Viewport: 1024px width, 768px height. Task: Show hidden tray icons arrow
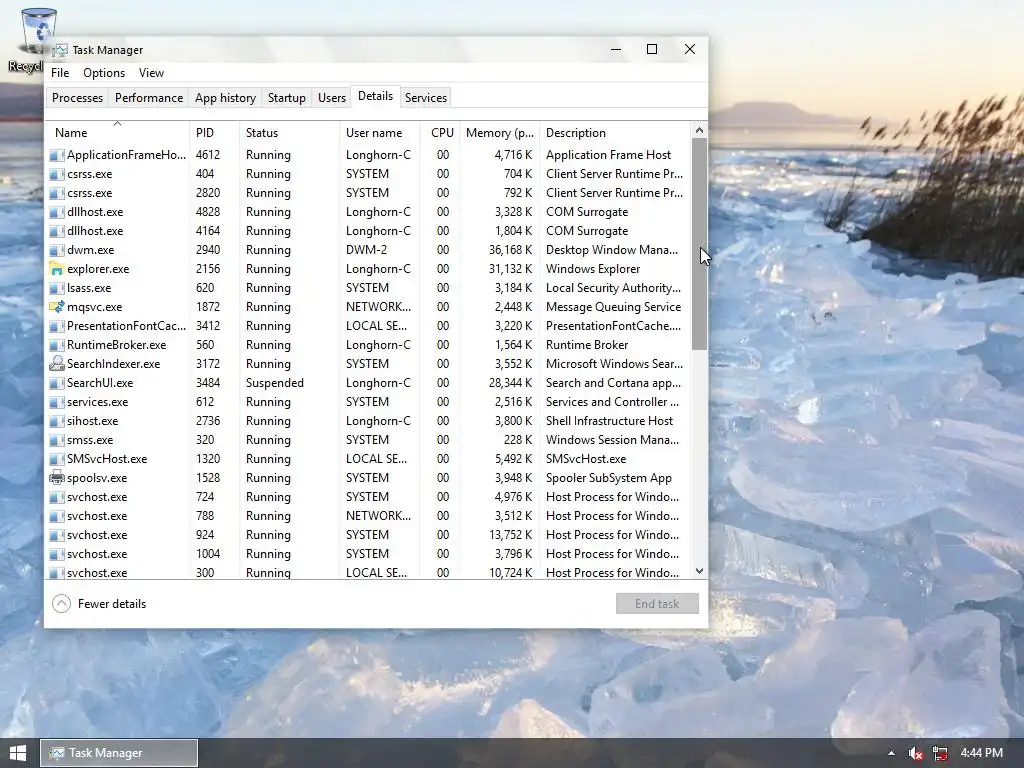891,753
